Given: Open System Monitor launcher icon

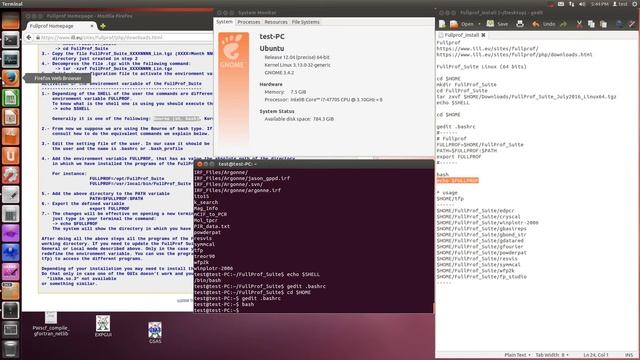Looking at the screenshot, I should [11, 59].
